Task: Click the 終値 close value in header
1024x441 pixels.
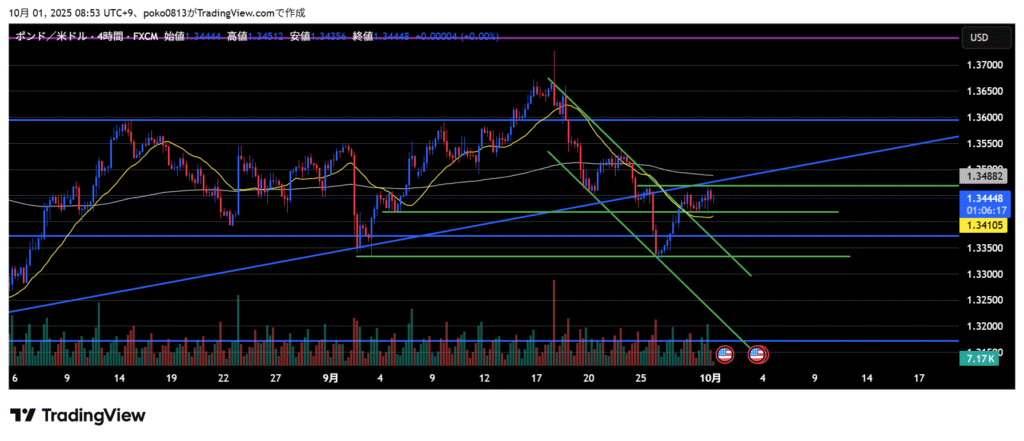Action: 394,37
